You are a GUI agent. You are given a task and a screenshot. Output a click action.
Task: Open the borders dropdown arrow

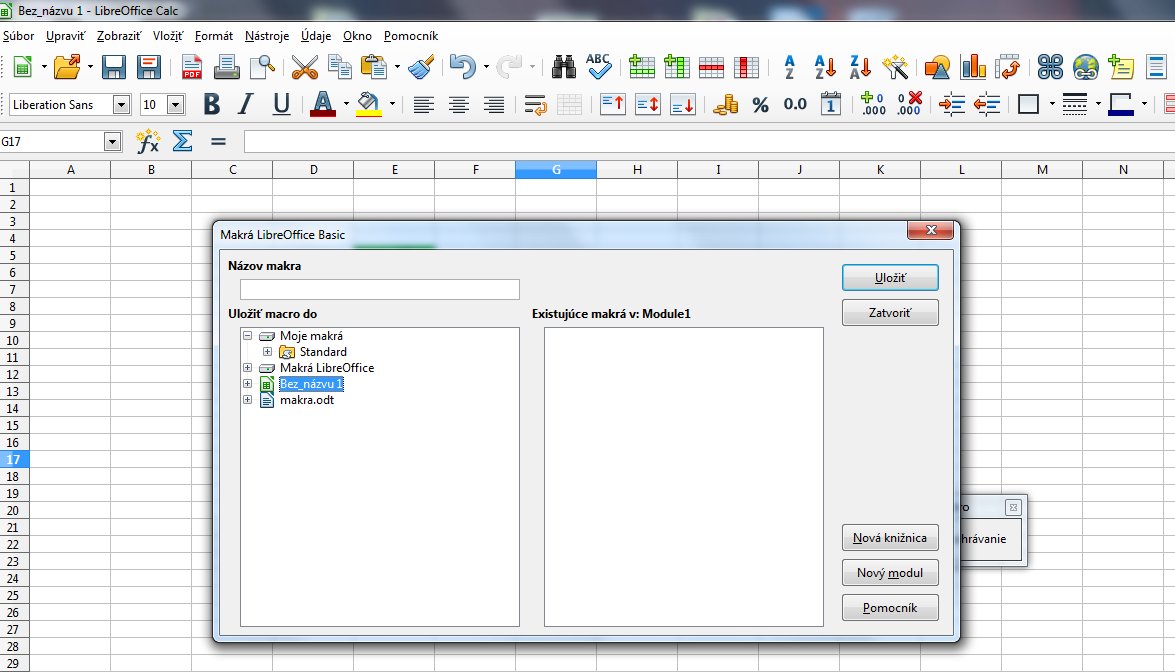click(1052, 105)
